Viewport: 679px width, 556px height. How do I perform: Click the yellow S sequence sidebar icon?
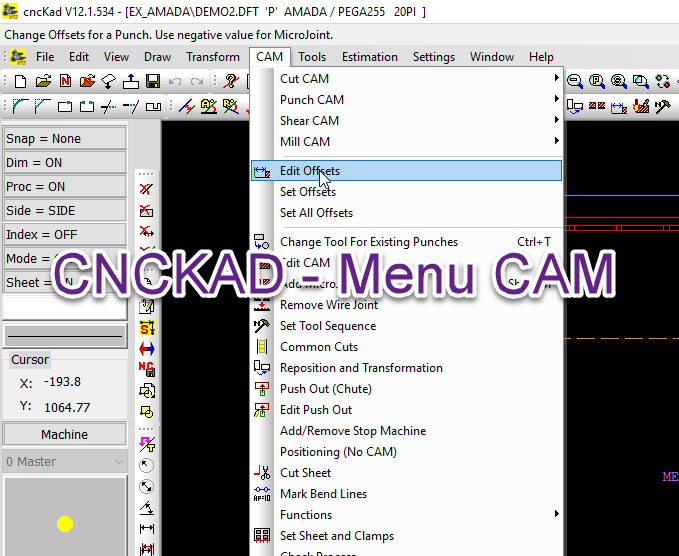tap(147, 328)
